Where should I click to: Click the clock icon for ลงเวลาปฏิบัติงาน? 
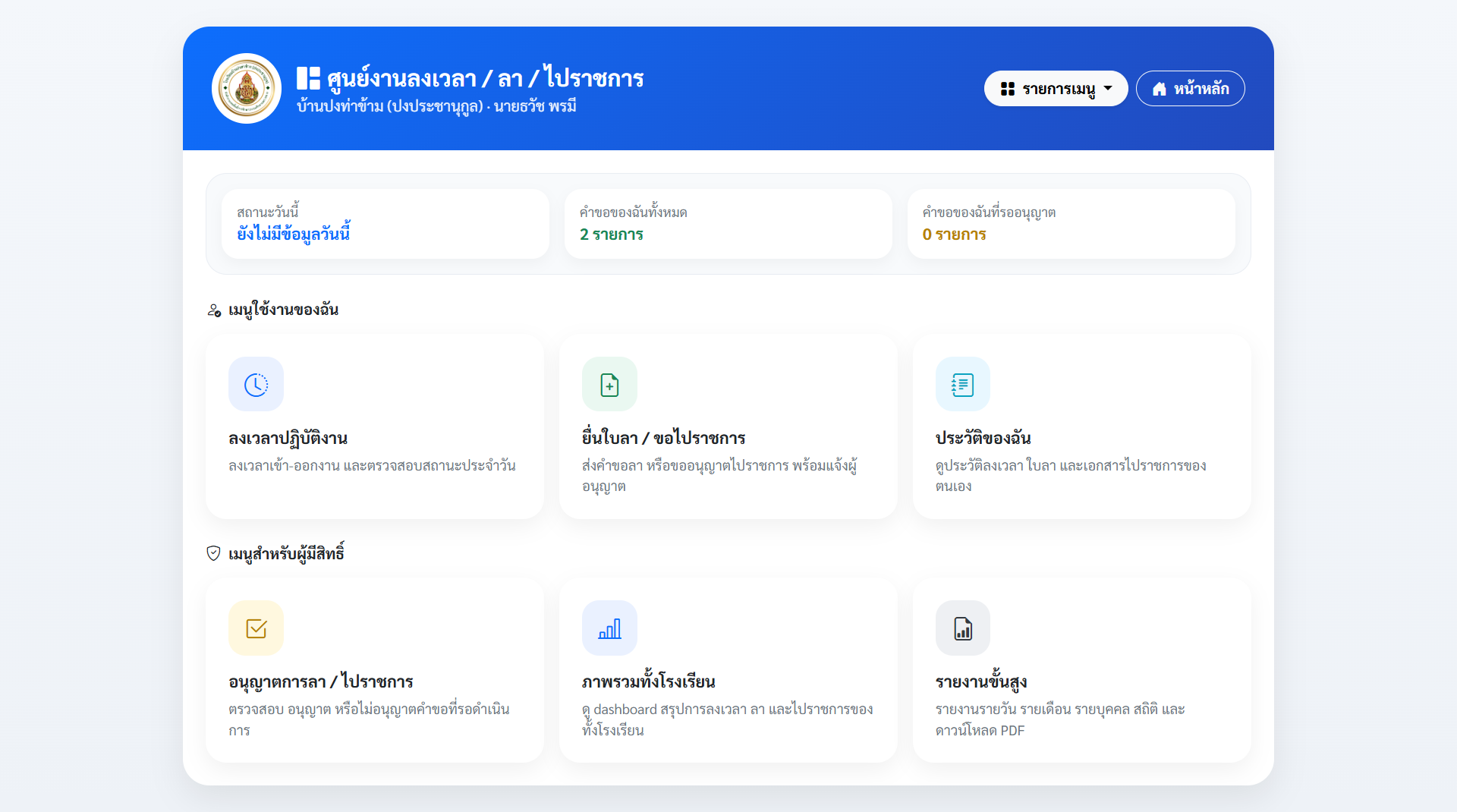click(x=256, y=385)
